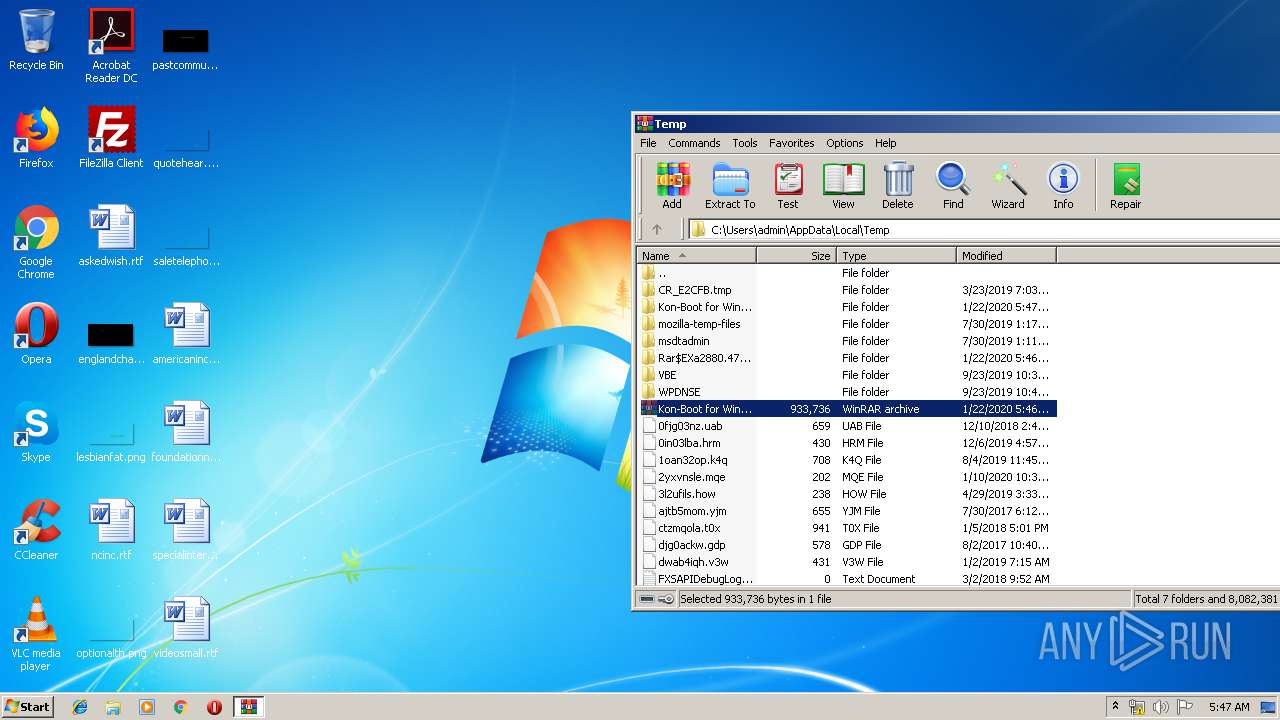Select the Rar$EXa2880.47 folder
Viewport: 1280px width, 720px height.
(x=847, y=358)
